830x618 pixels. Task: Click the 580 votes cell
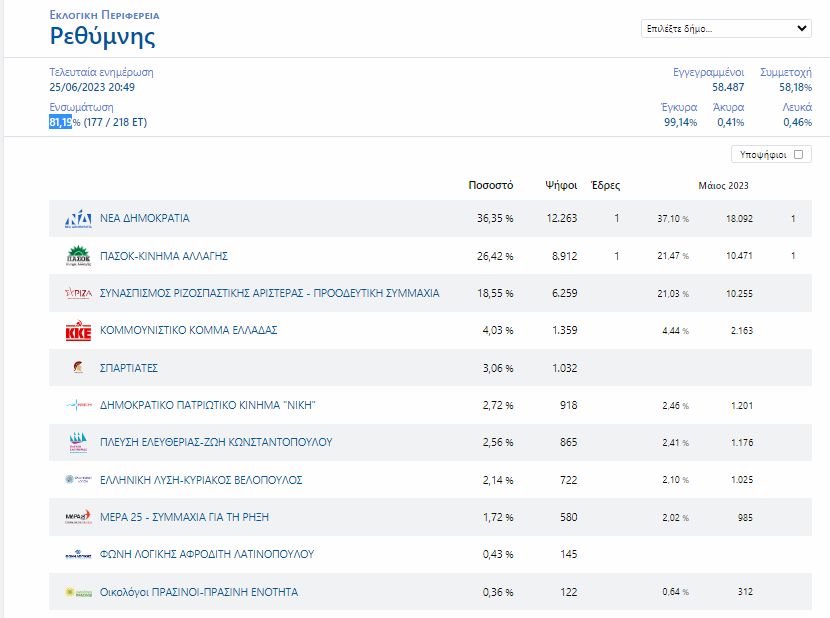(x=569, y=517)
